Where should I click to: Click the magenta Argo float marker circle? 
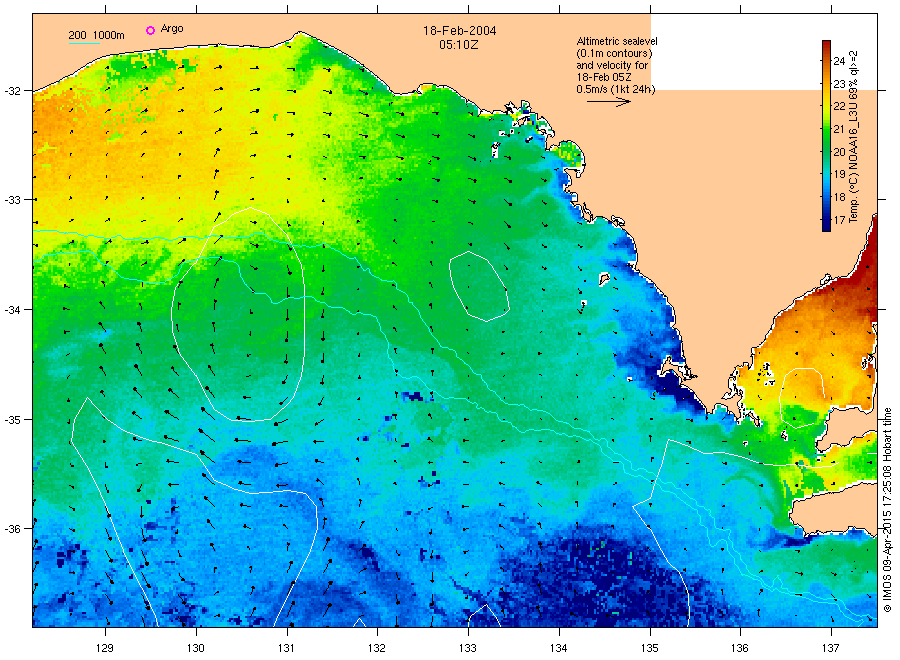click(150, 30)
